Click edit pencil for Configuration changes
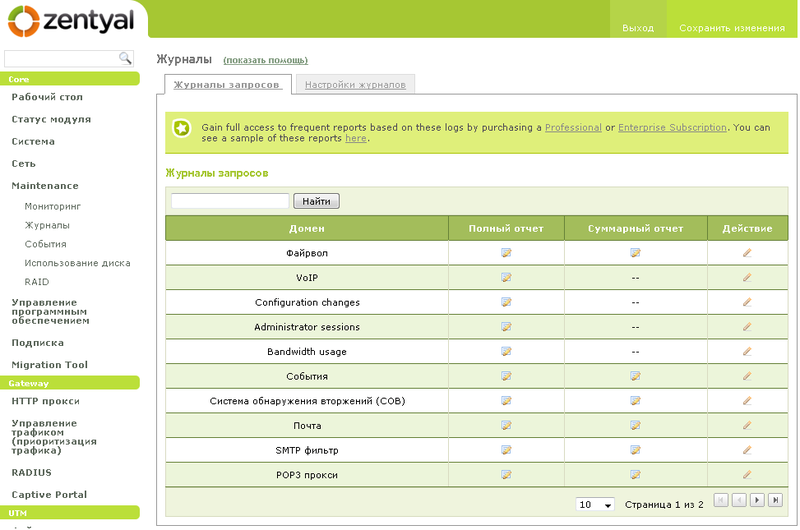Viewport: 800px width, 530px height. (x=746, y=302)
